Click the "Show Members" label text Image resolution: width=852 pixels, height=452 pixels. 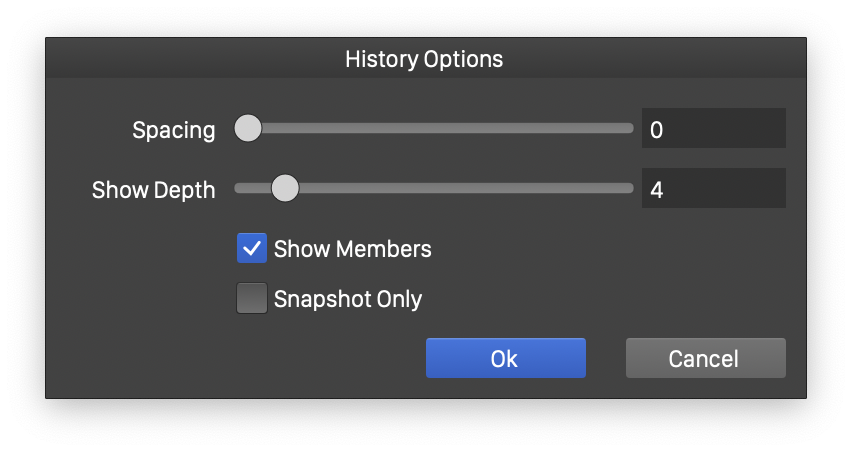(x=352, y=249)
